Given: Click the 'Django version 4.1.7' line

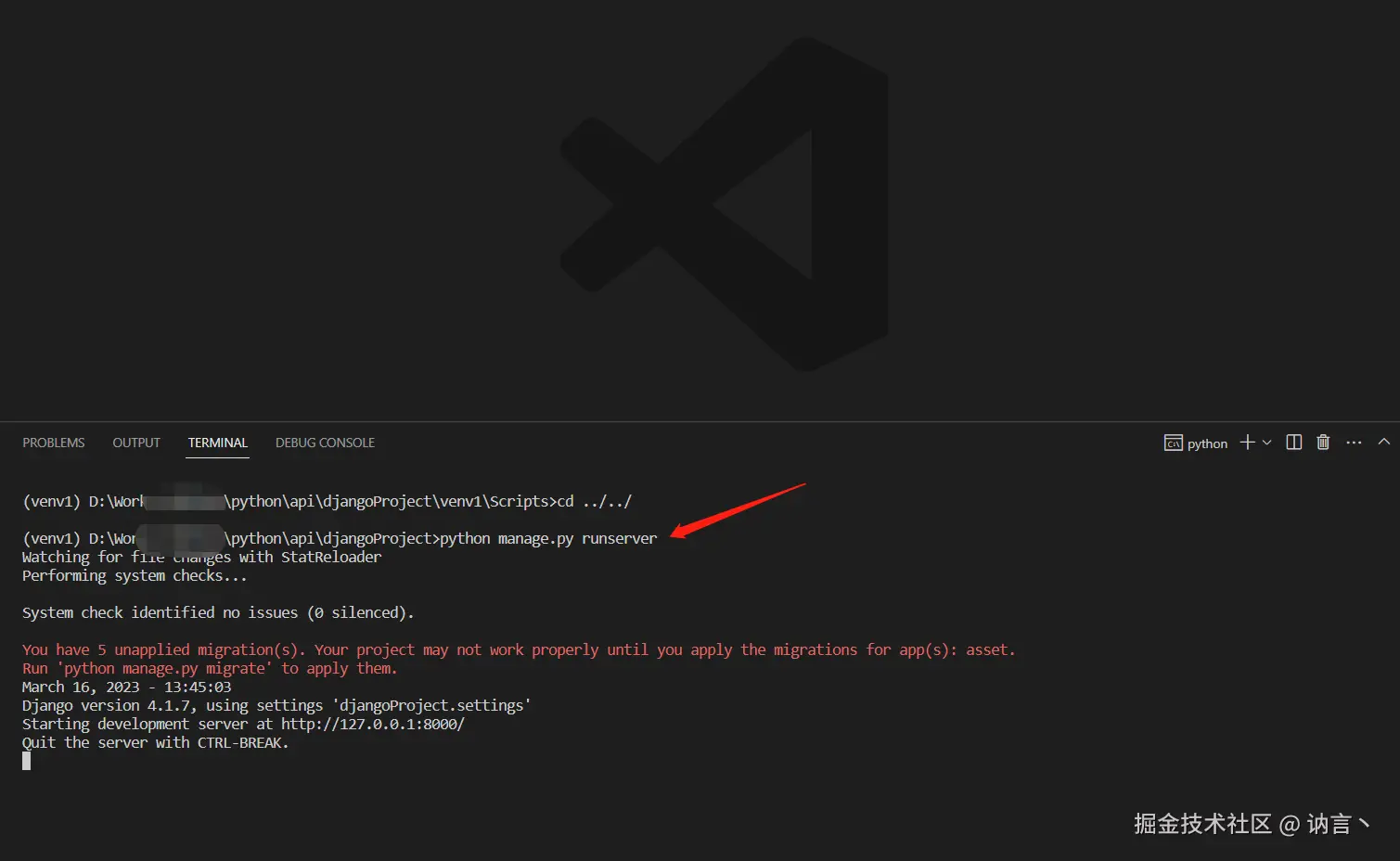Looking at the screenshot, I should (x=276, y=705).
